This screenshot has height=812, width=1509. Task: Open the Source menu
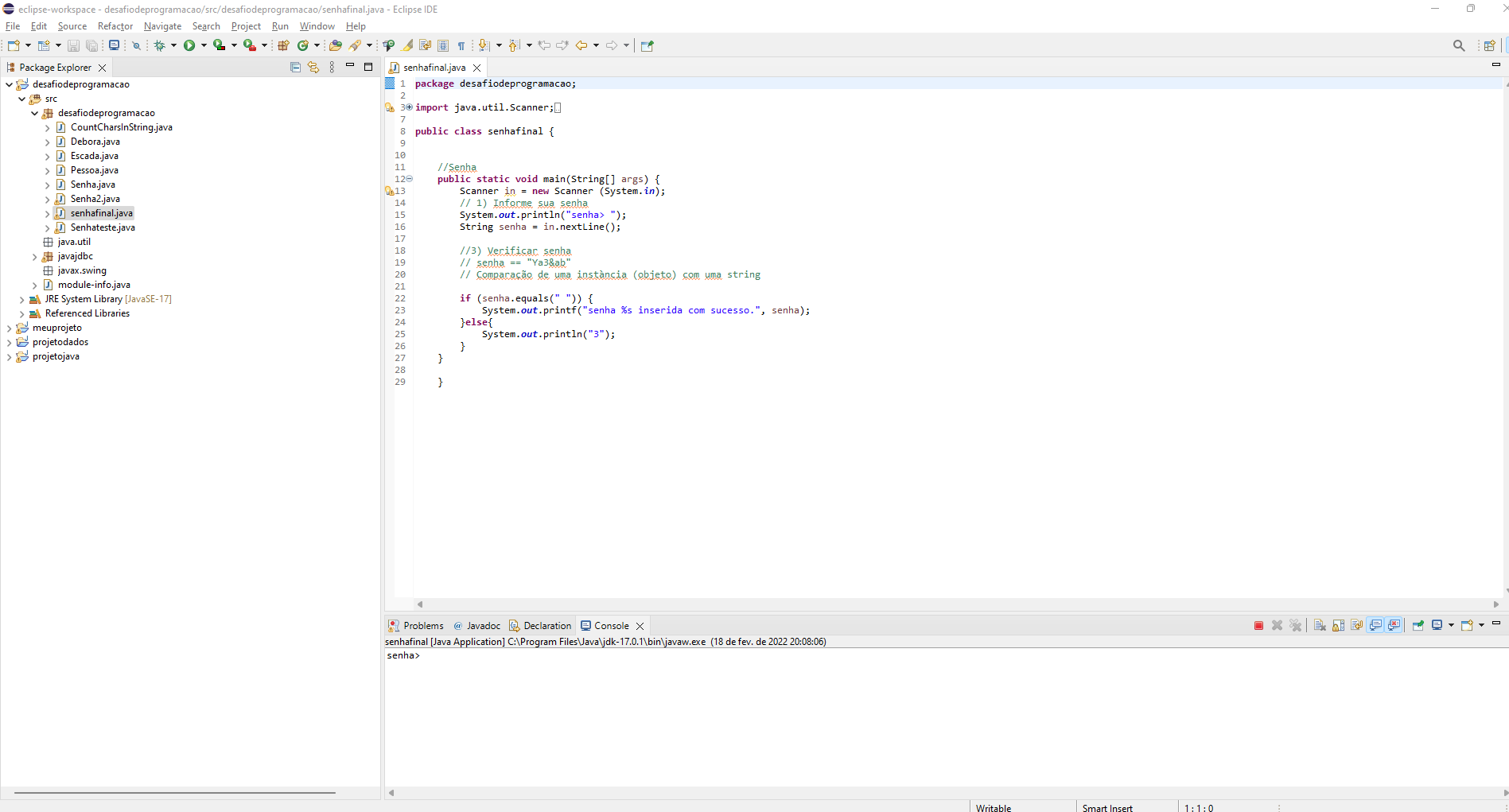point(72,26)
